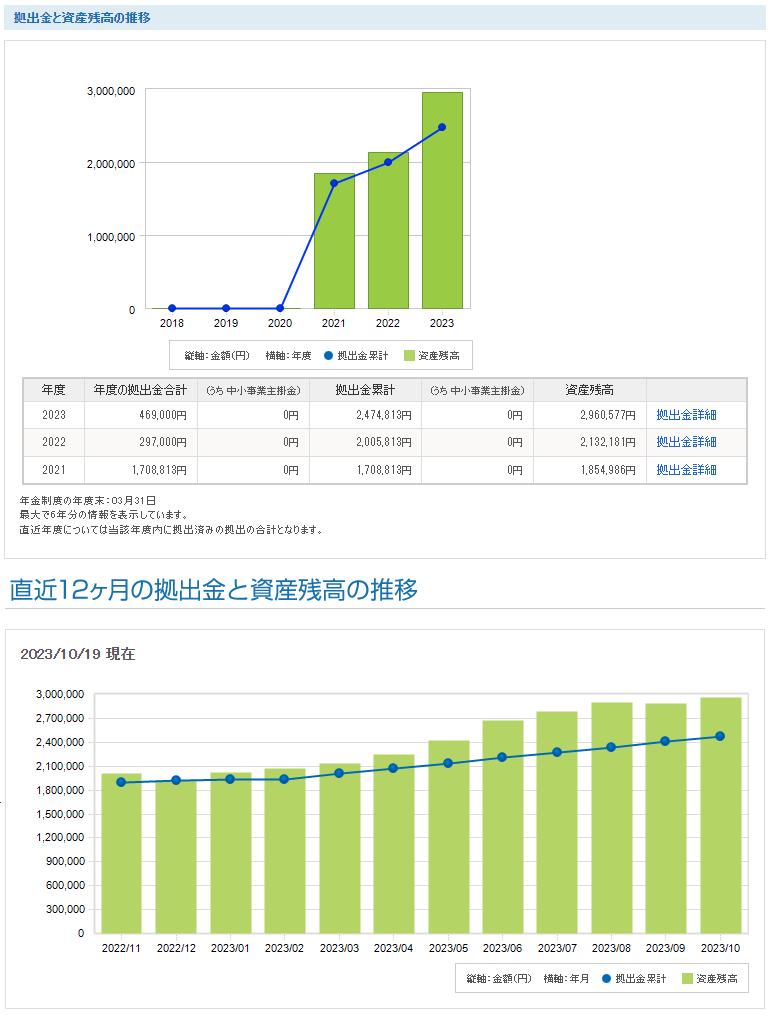
Task: Click blue 拠出金累計 legend dot in monthly chart
Action: point(606,978)
